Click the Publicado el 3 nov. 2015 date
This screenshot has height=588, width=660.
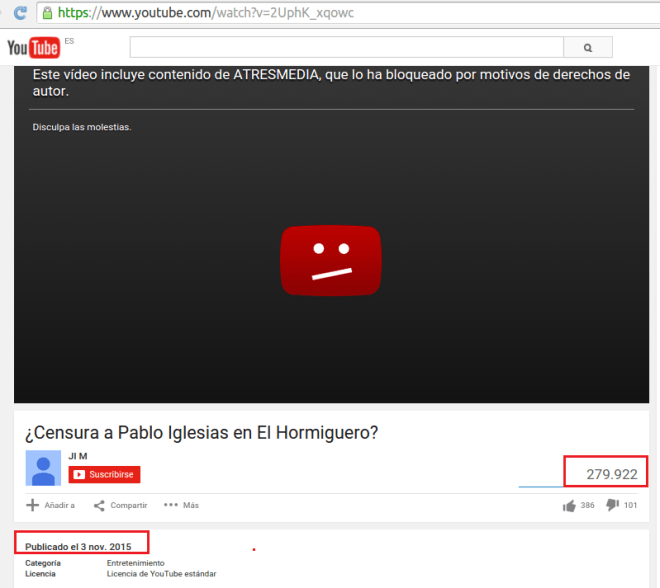[78, 547]
